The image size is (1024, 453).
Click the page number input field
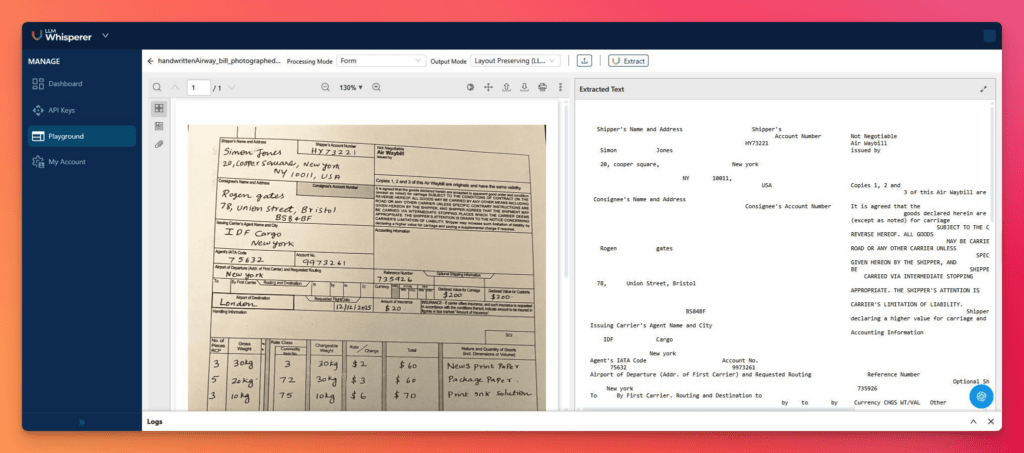point(199,87)
